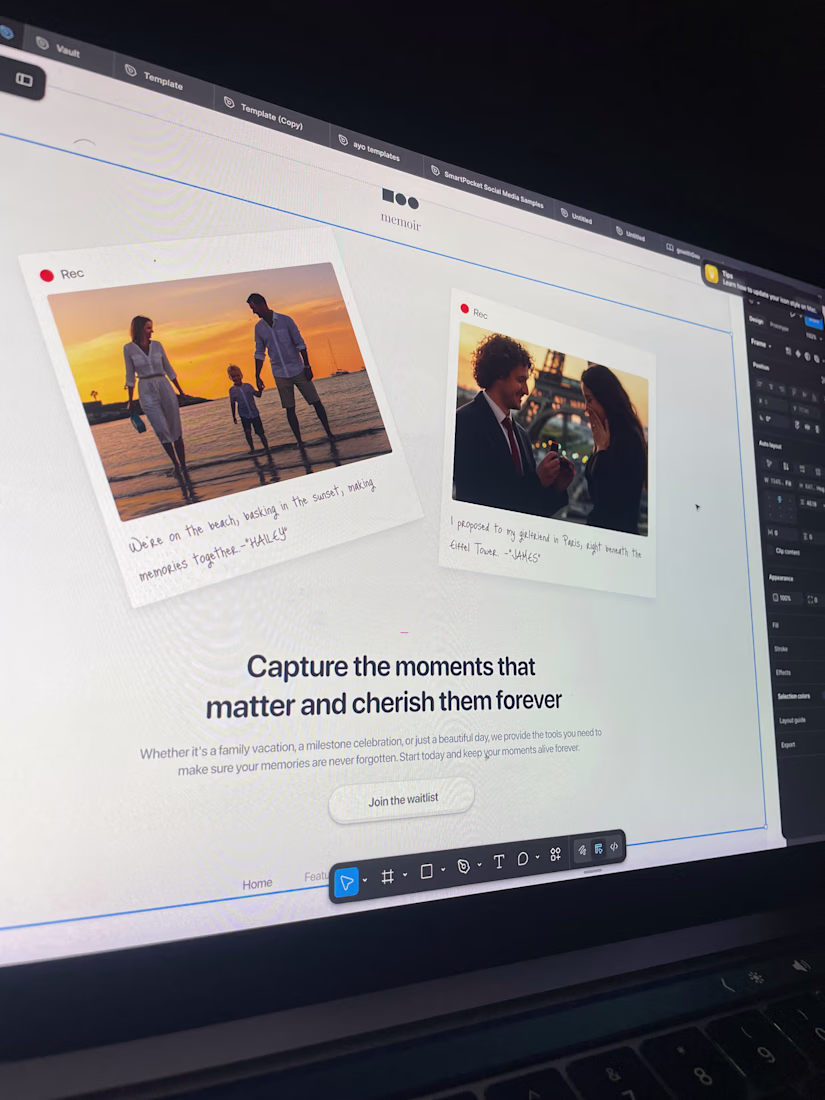Select the Pen tool
This screenshot has height=1100, width=825.
pos(463,866)
